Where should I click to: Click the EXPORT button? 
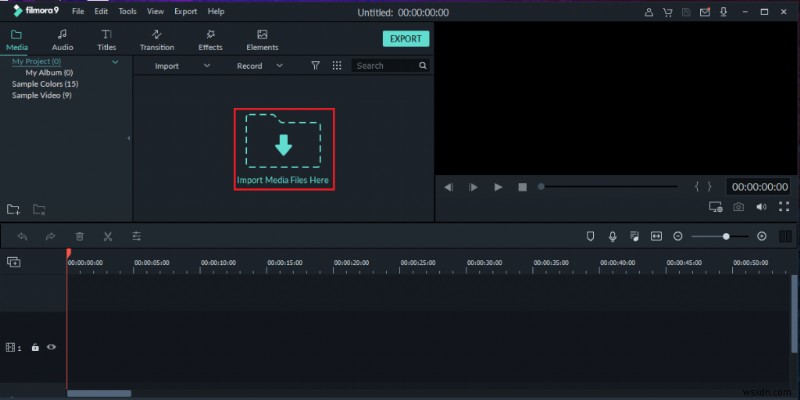406,39
